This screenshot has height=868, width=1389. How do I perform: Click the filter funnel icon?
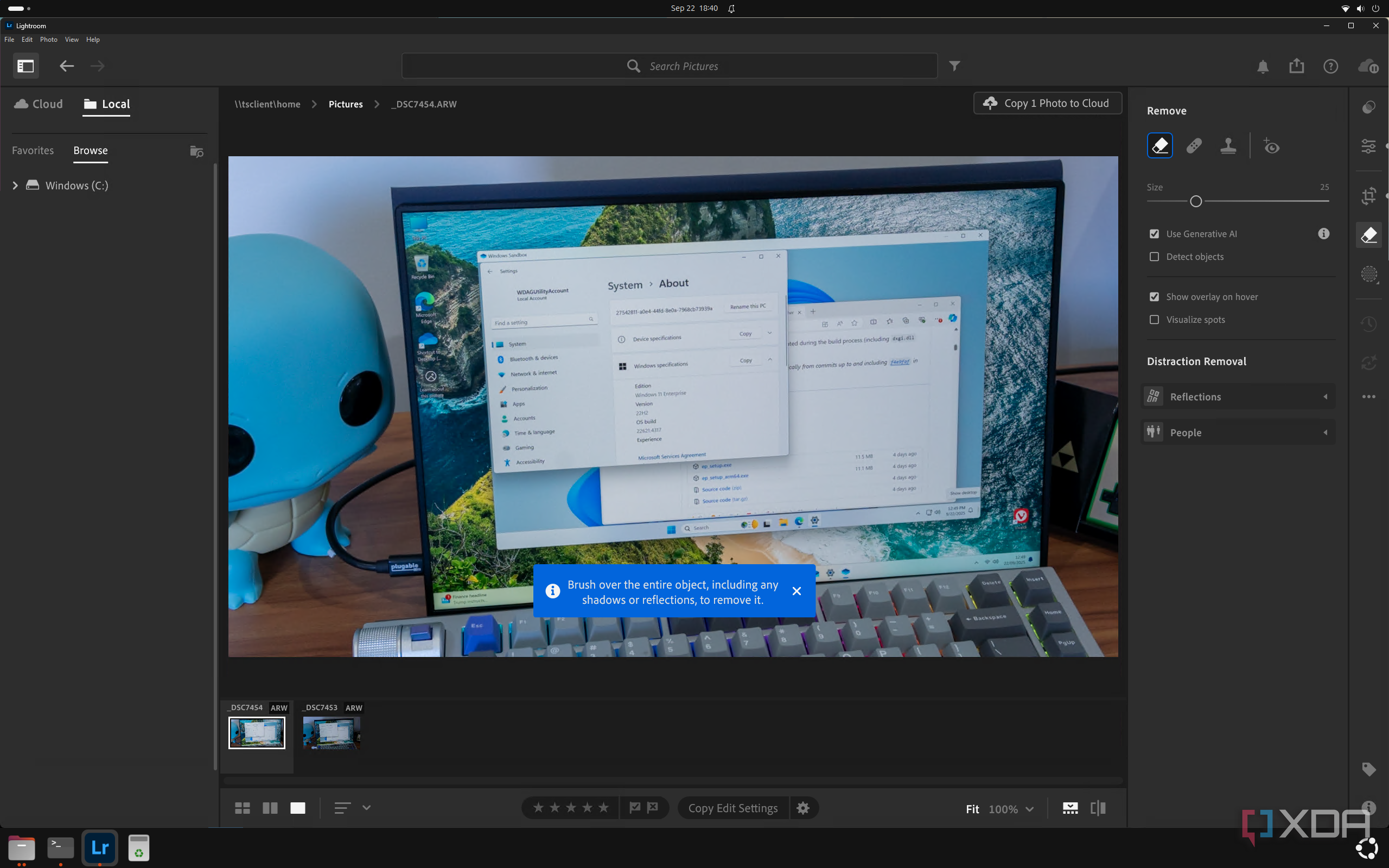click(954, 66)
